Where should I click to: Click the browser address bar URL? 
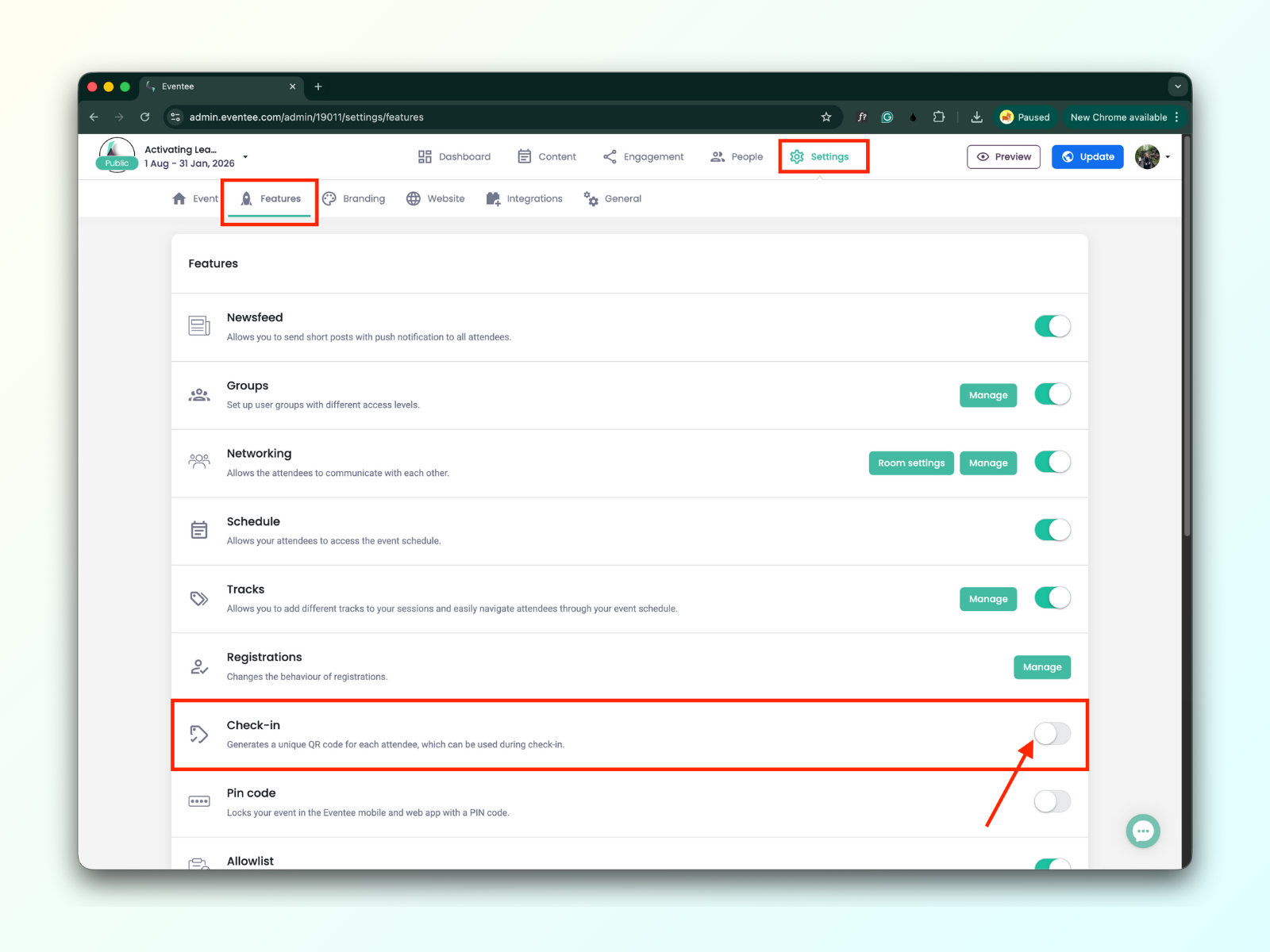(x=306, y=117)
